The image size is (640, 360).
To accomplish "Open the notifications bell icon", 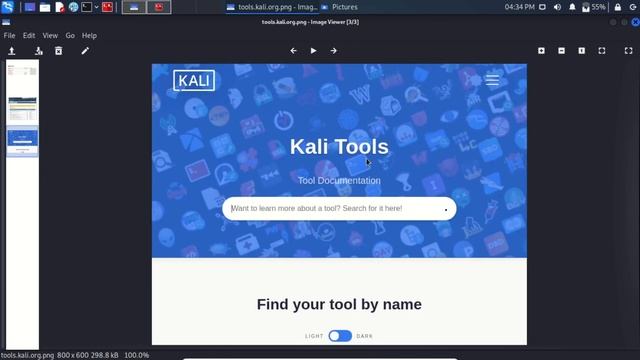I will (x=572, y=7).
